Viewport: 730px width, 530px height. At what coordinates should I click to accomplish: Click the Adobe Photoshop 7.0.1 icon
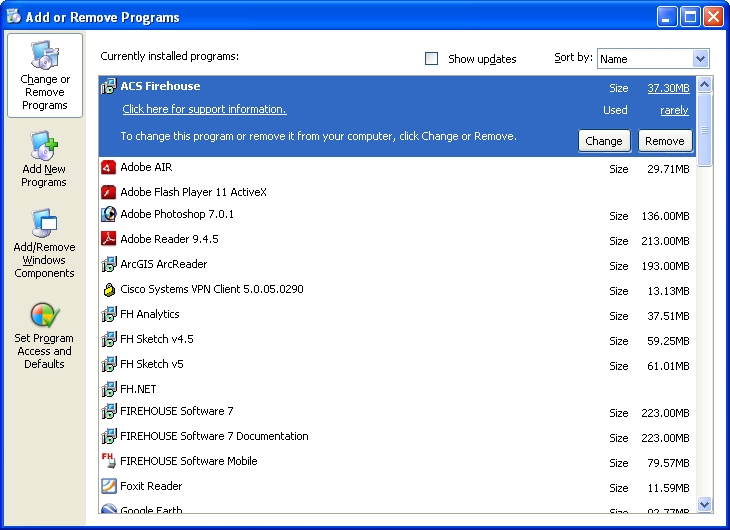pyautogui.click(x=108, y=214)
